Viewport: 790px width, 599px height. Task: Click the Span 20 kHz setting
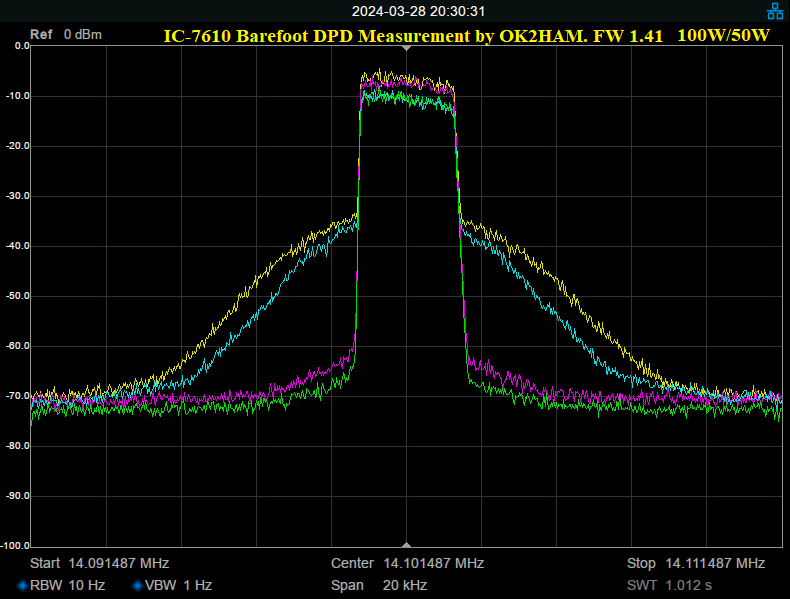click(x=379, y=585)
